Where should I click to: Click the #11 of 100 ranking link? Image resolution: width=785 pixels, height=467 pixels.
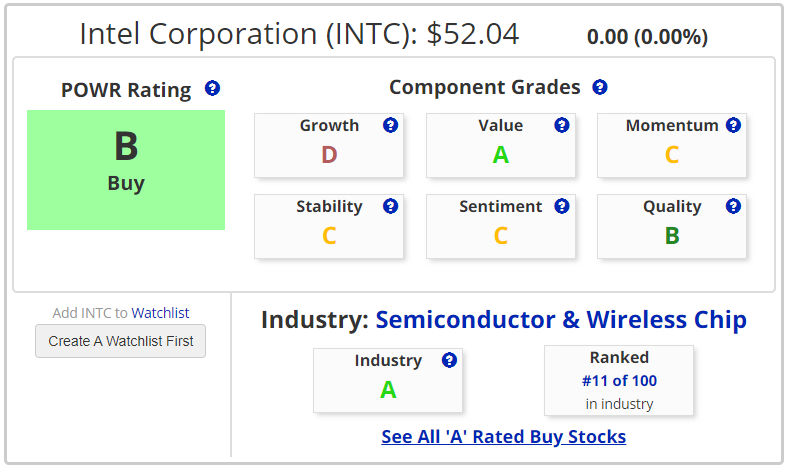click(619, 381)
